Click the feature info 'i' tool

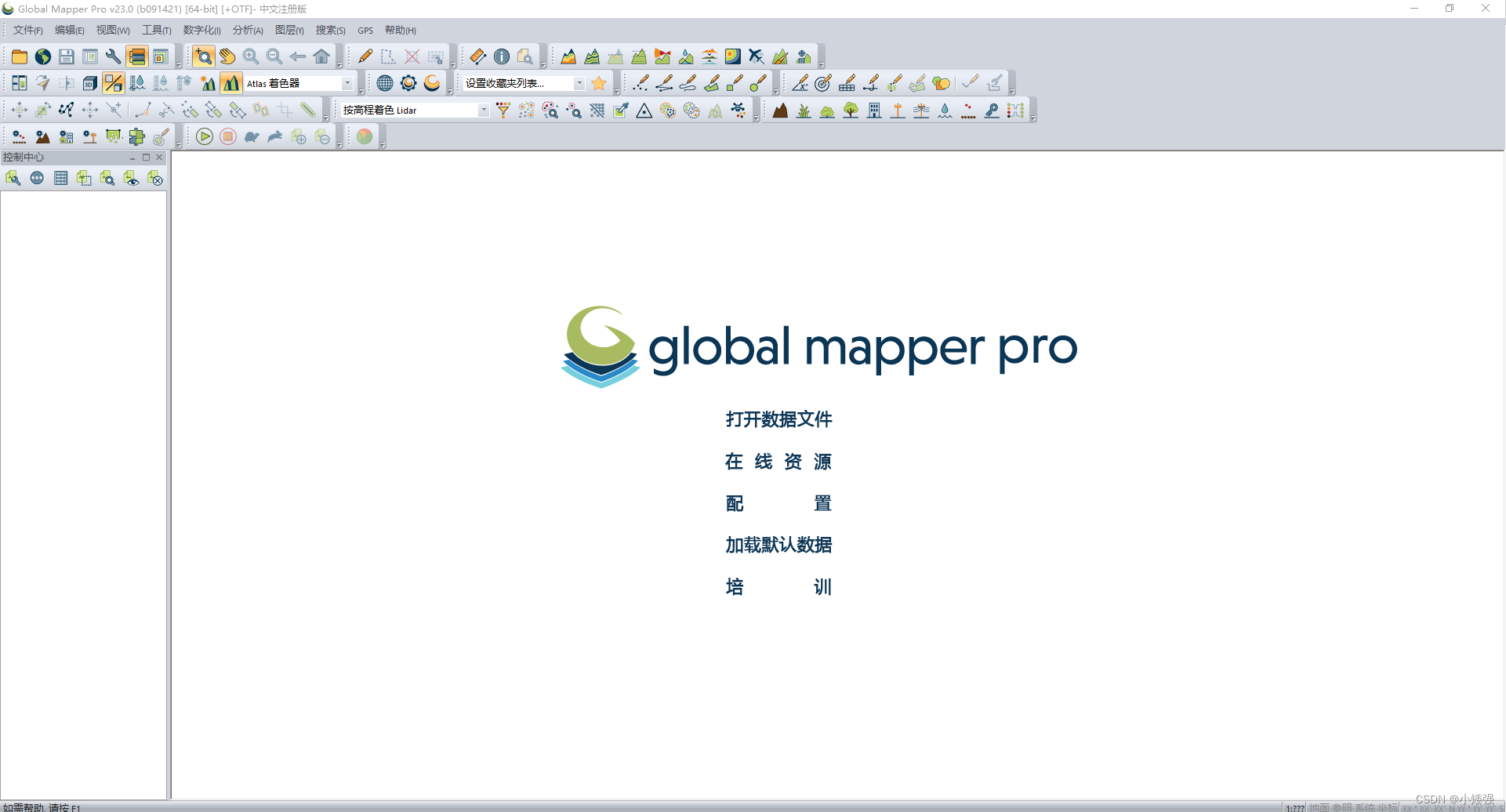coord(502,56)
